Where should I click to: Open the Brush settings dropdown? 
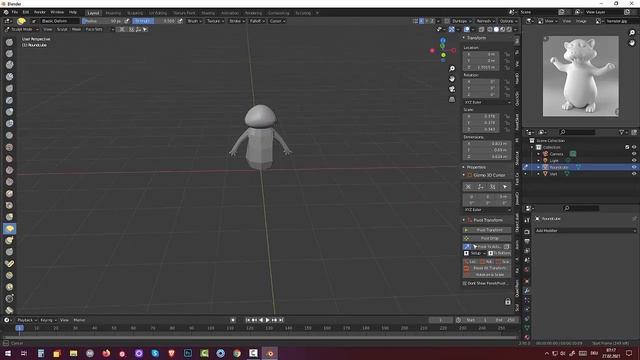coord(194,21)
